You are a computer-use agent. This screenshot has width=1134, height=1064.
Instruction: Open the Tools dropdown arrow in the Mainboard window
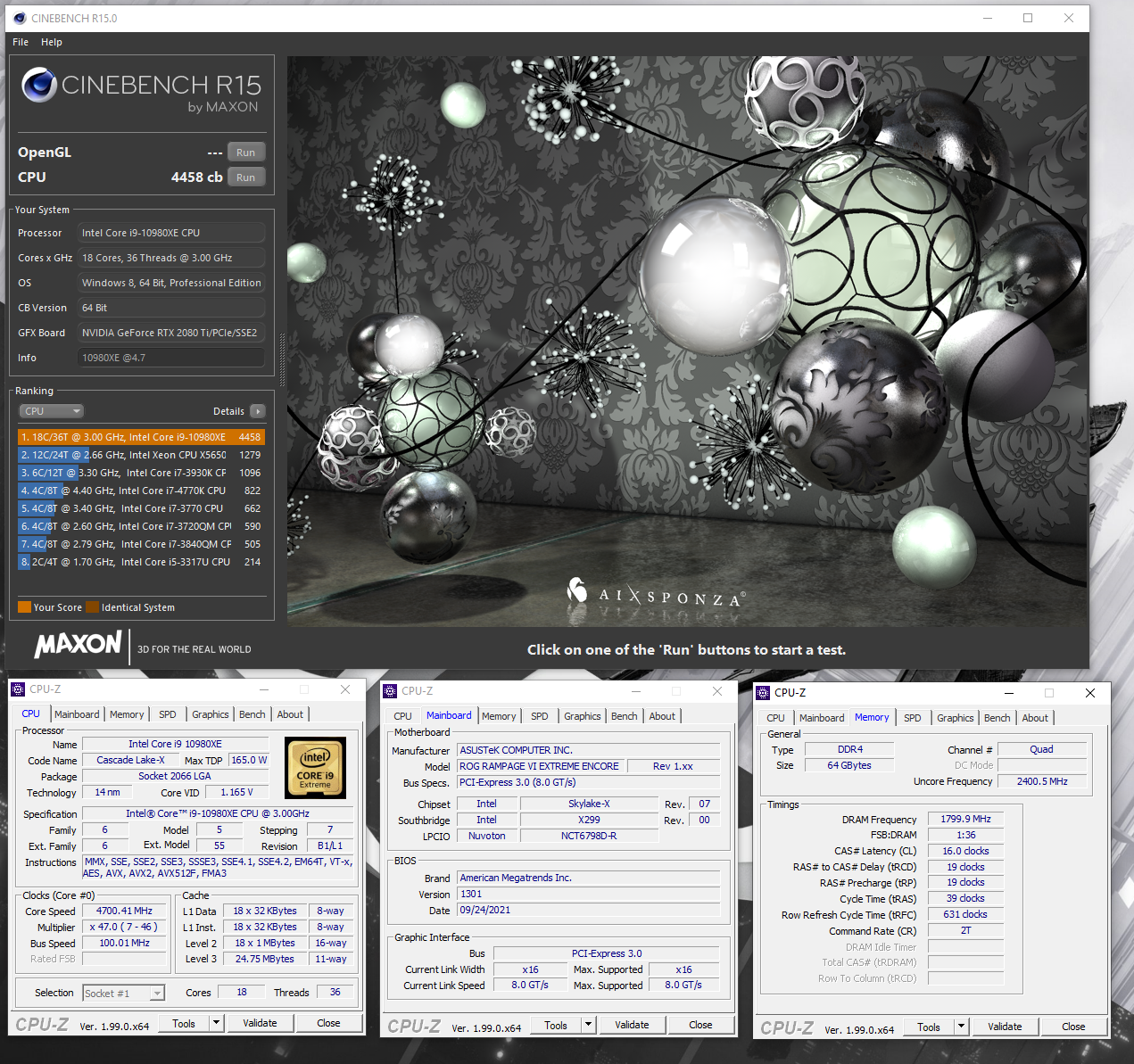click(589, 1025)
